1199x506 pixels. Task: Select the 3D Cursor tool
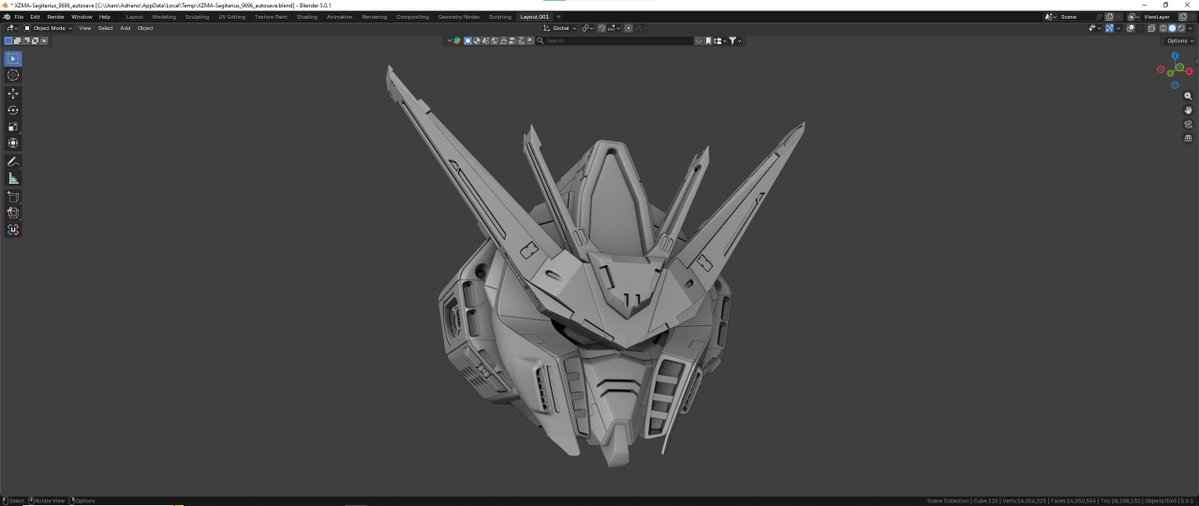(x=13, y=75)
